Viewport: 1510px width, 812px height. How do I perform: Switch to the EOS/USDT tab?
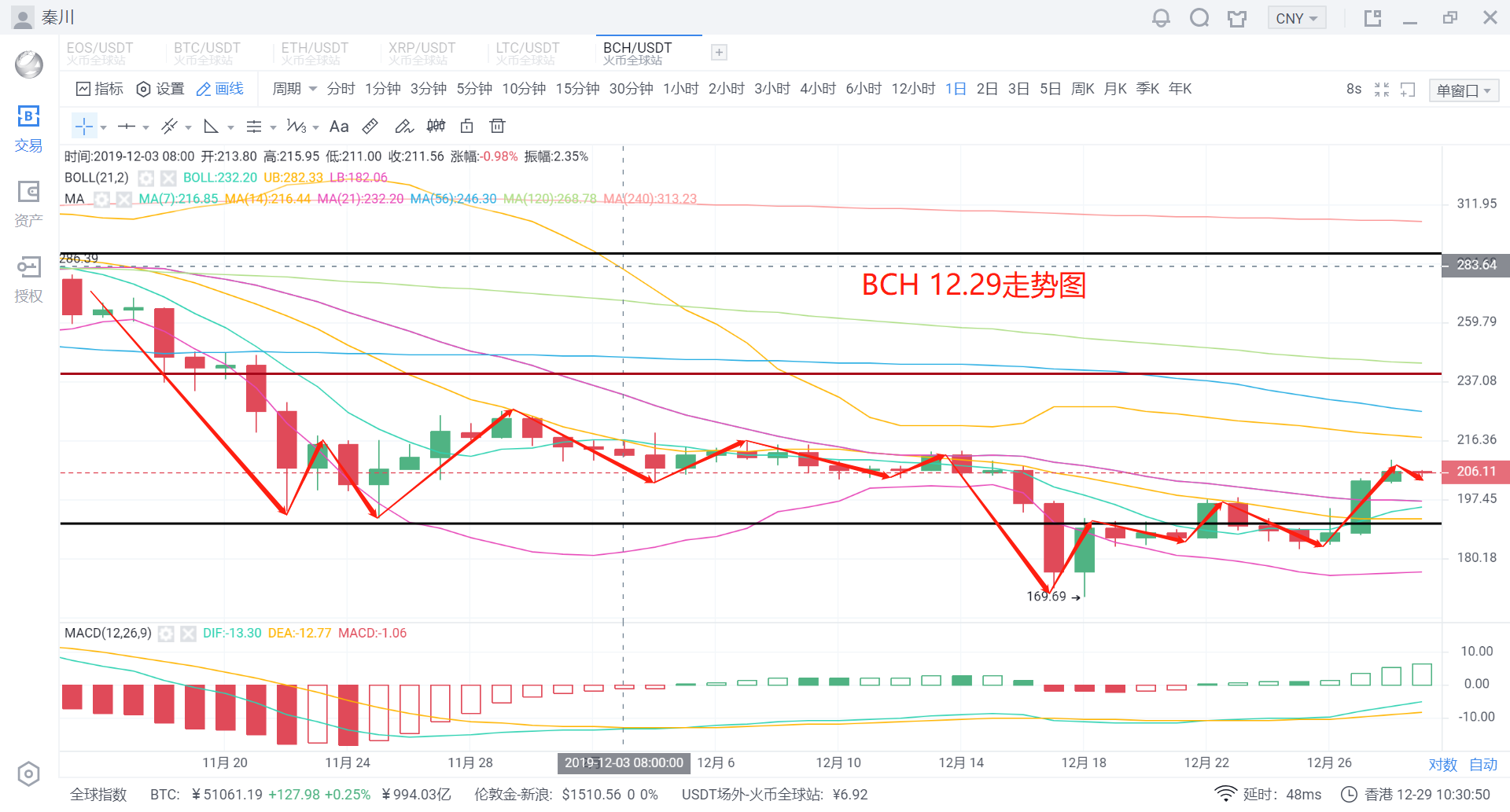100,53
